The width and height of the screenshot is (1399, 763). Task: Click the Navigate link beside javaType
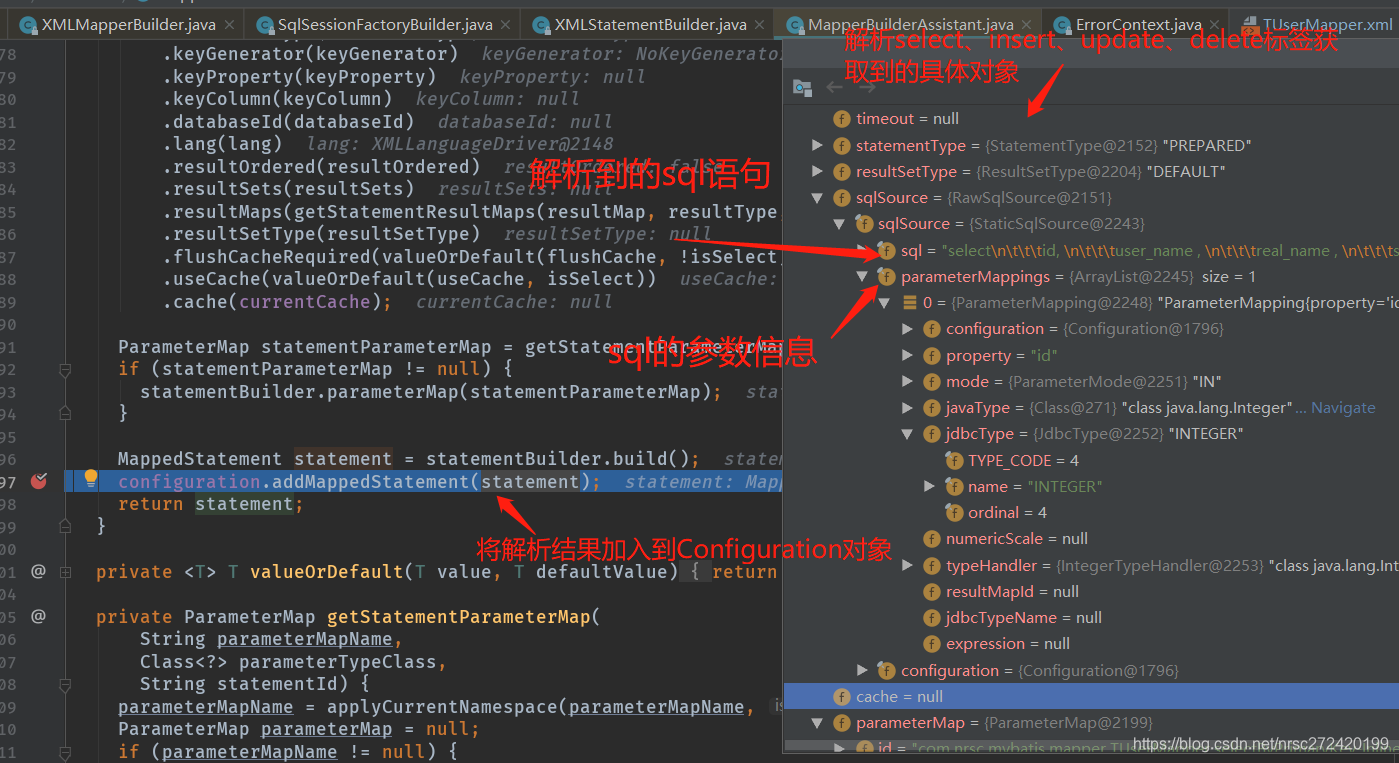point(1343,407)
